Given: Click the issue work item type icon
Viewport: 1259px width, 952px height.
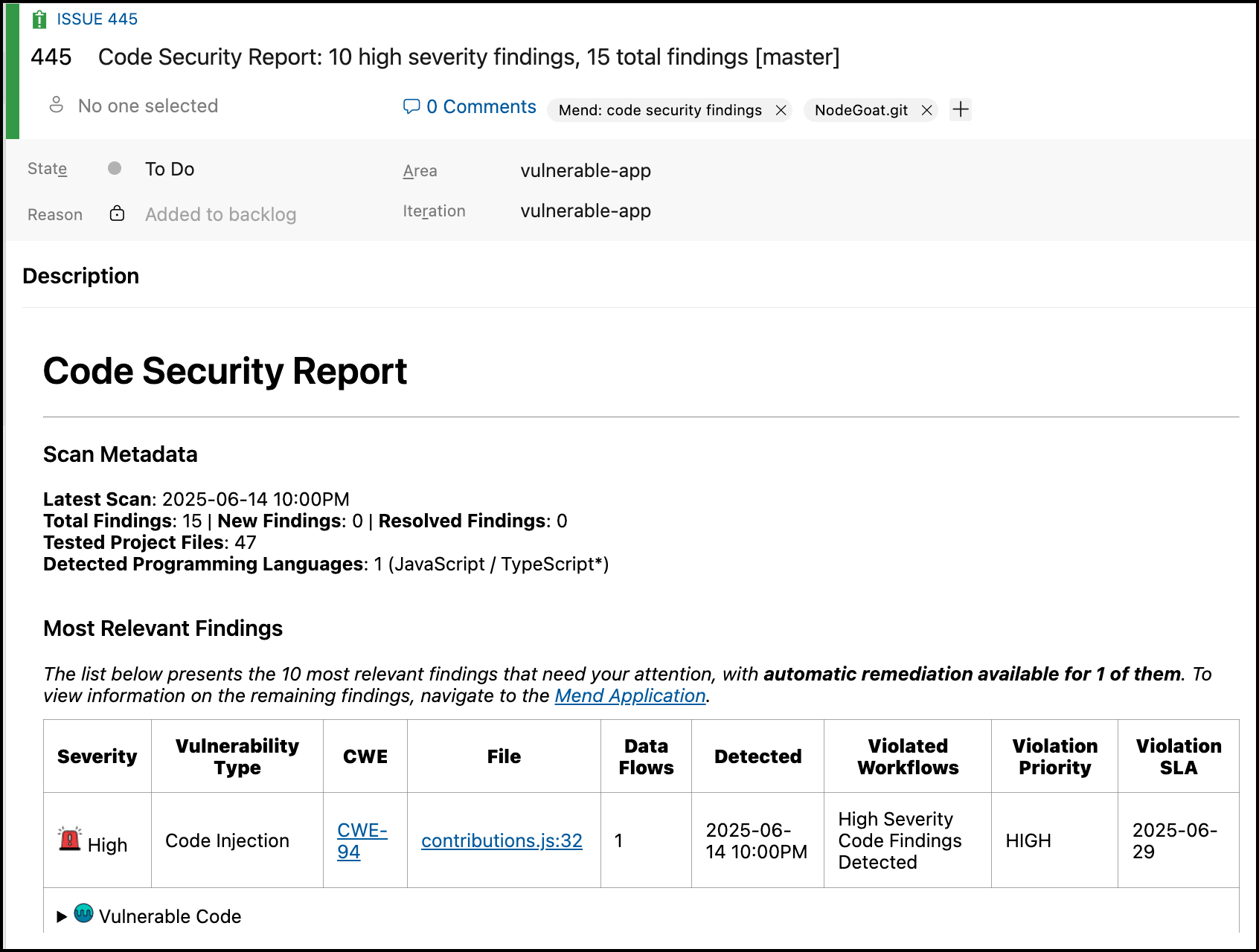Looking at the screenshot, I should (39, 19).
